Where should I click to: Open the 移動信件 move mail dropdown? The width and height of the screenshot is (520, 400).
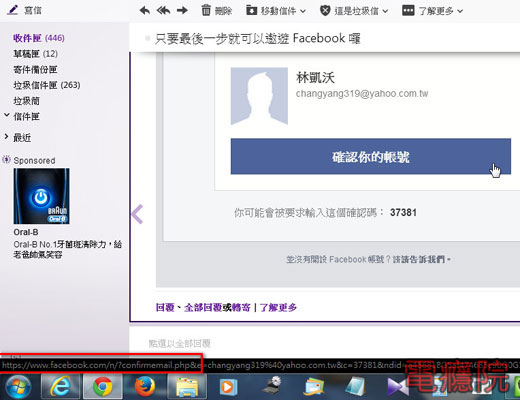coord(276,11)
